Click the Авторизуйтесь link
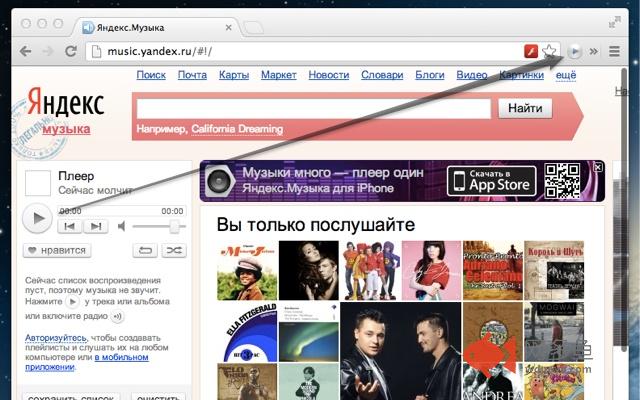This screenshot has height=400, width=640. coord(56,338)
